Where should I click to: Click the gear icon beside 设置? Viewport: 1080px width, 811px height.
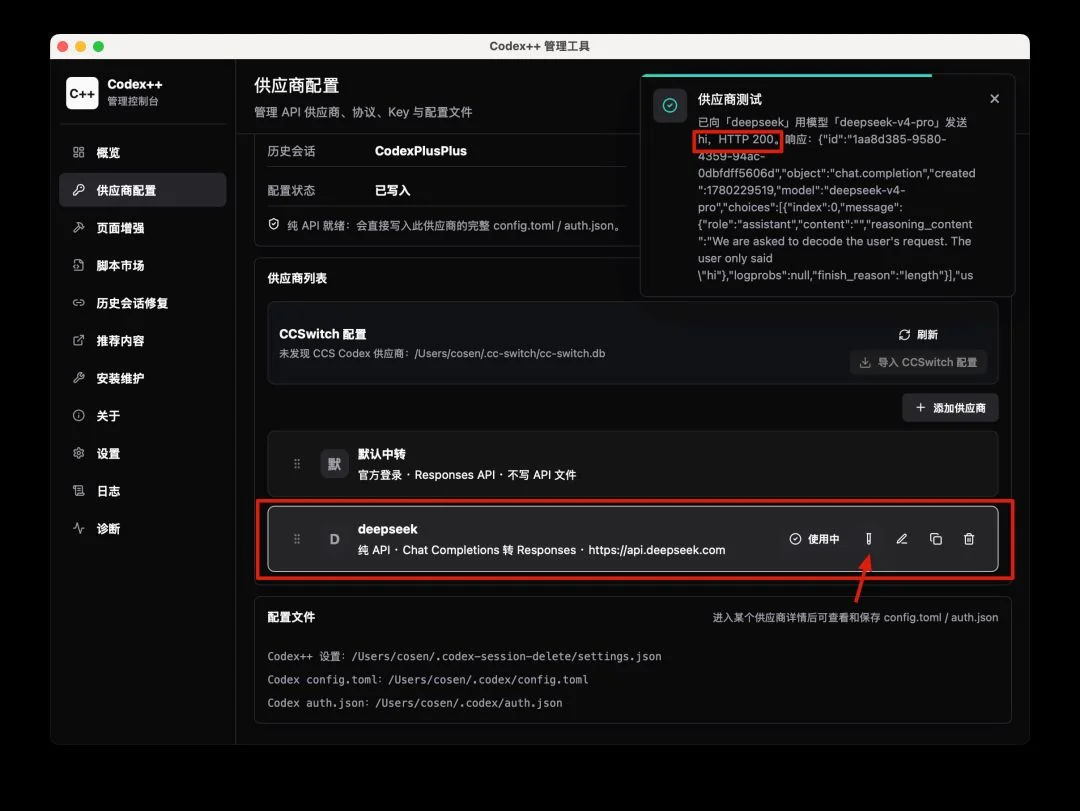(x=79, y=453)
